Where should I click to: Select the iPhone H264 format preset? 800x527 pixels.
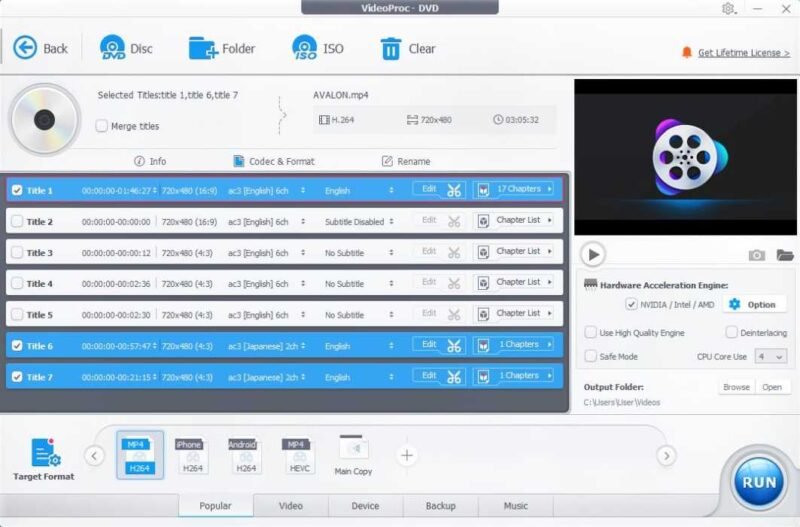tap(192, 455)
